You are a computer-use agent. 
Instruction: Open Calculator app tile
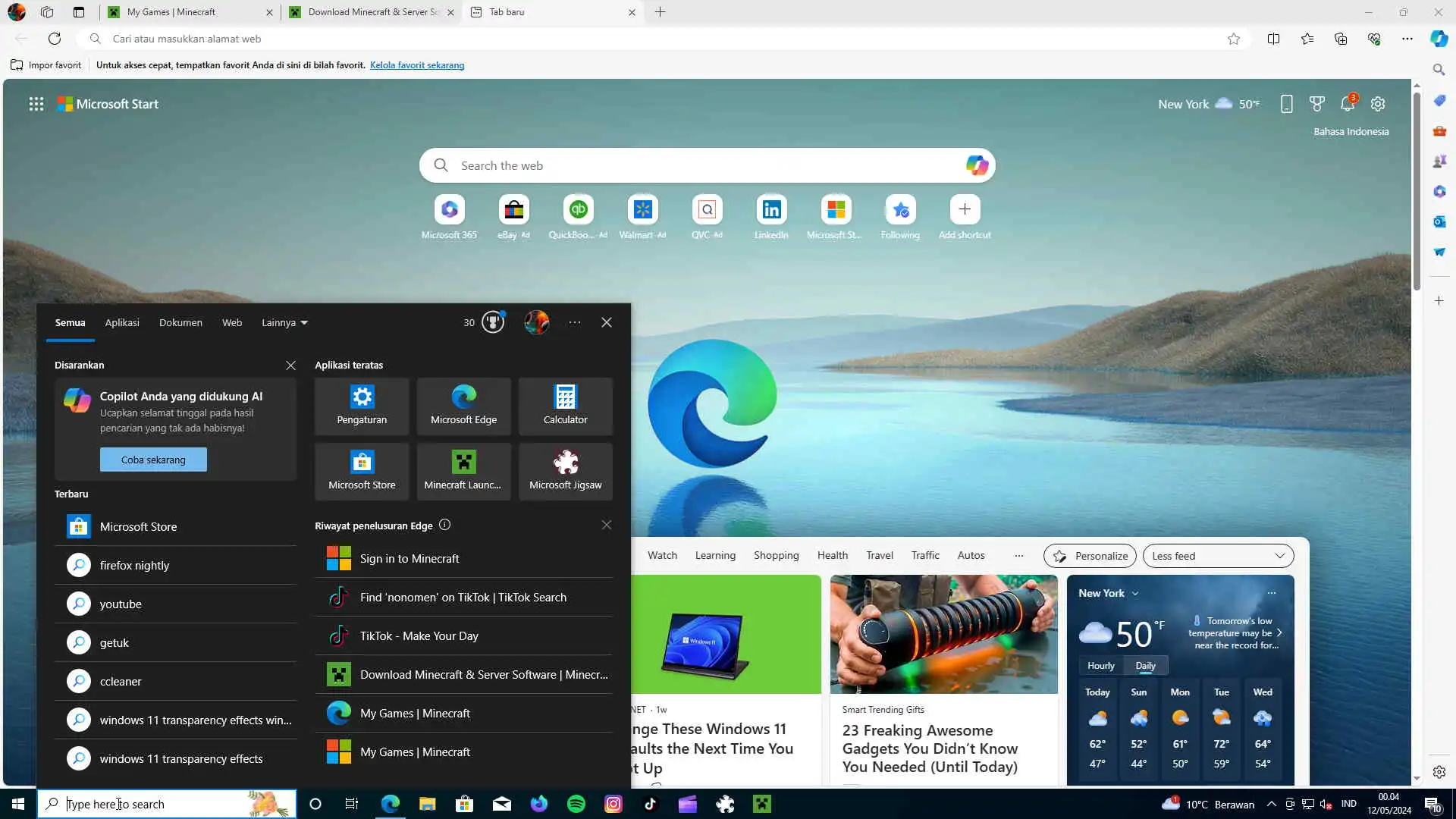(x=565, y=406)
